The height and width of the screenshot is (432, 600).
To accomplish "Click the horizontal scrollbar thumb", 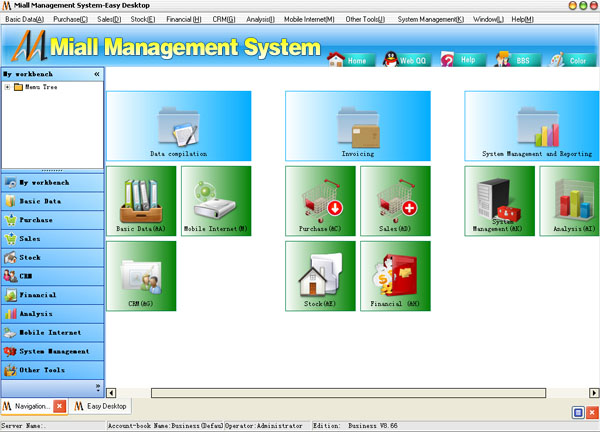I will click(x=349, y=393).
